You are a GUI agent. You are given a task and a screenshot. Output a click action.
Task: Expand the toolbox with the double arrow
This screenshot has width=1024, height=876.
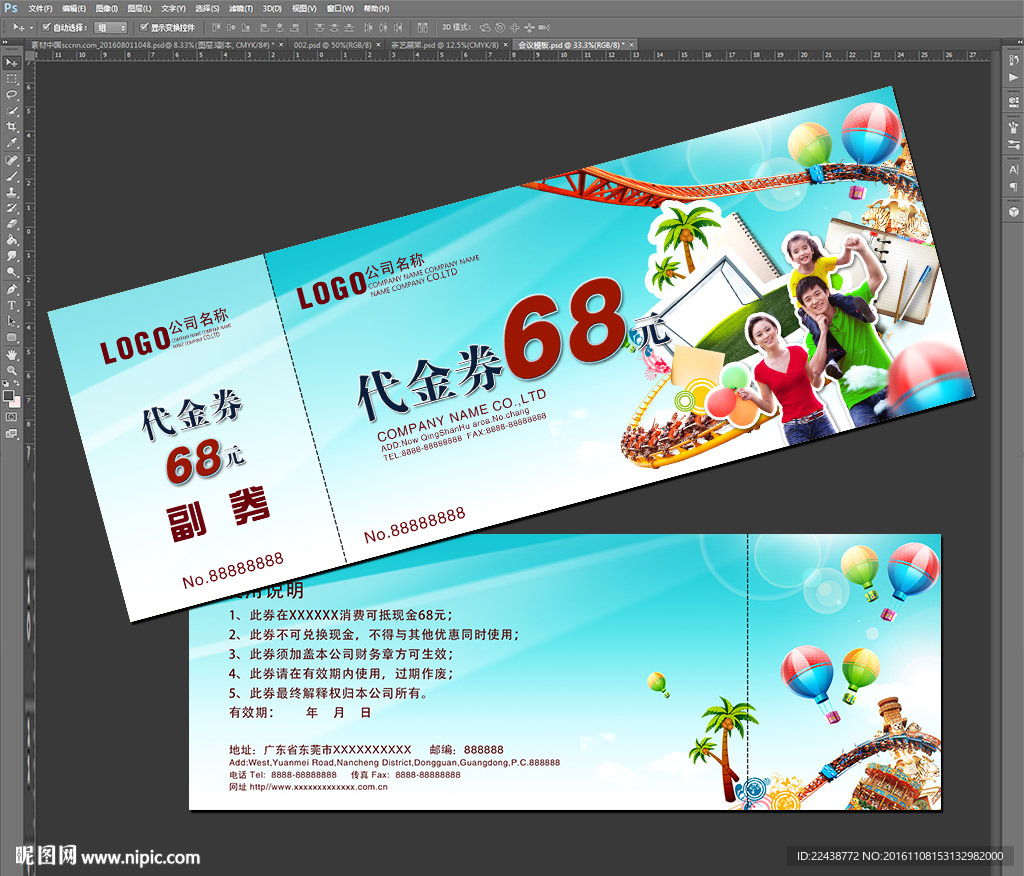(5, 42)
